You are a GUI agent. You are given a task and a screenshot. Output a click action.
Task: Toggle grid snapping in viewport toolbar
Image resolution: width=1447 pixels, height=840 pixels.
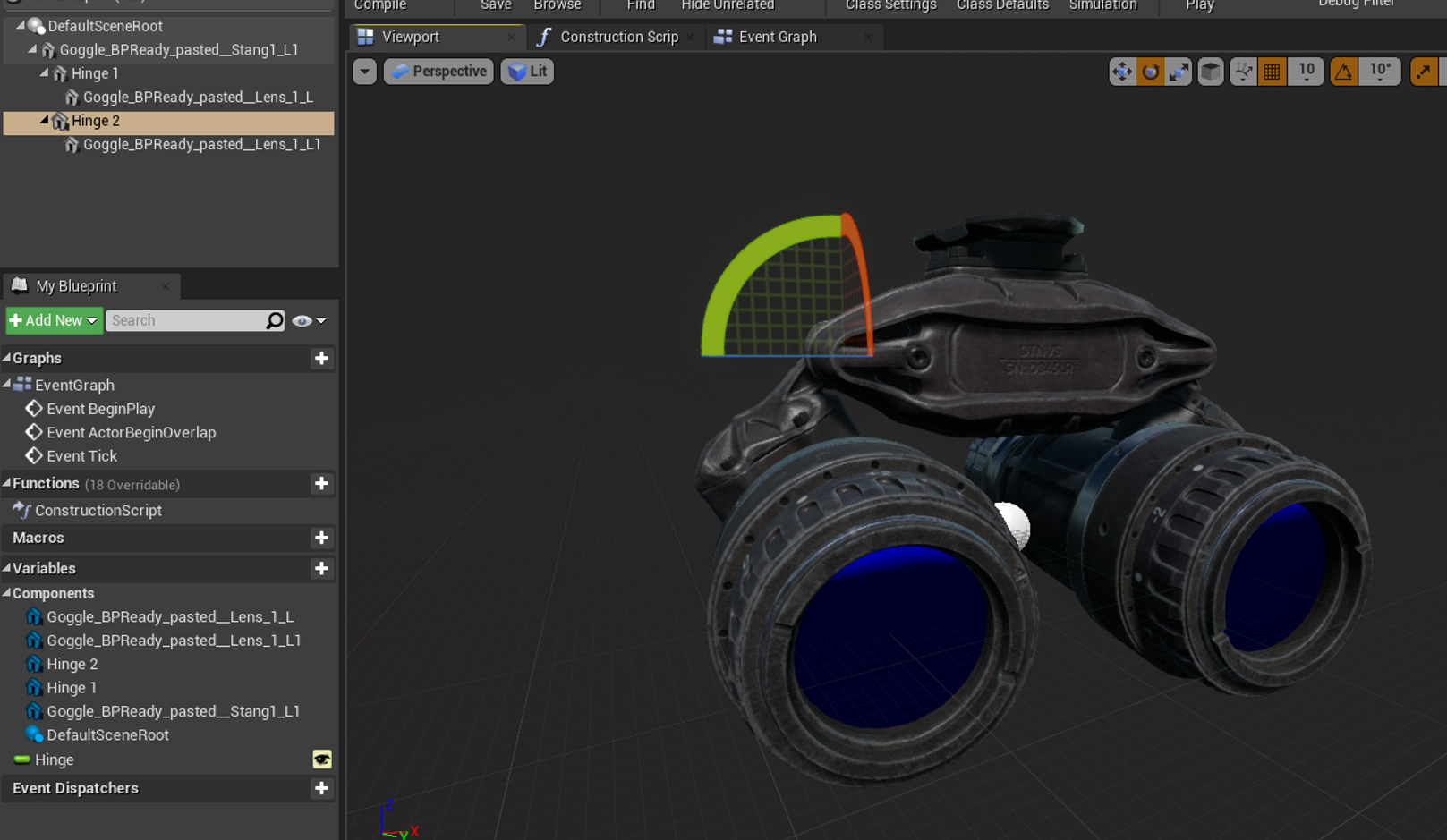(1272, 72)
